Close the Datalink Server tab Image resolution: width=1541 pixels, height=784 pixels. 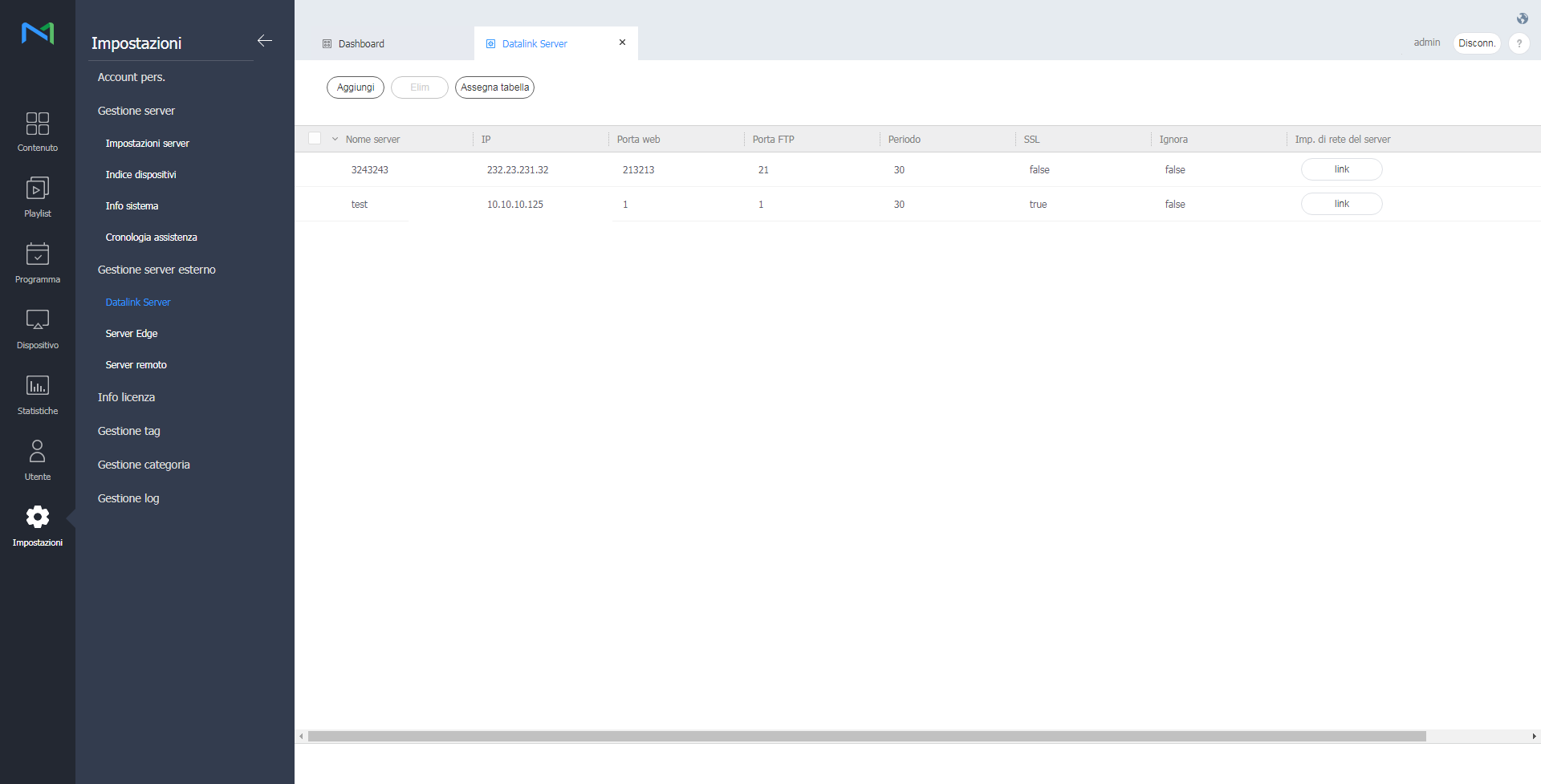click(622, 43)
